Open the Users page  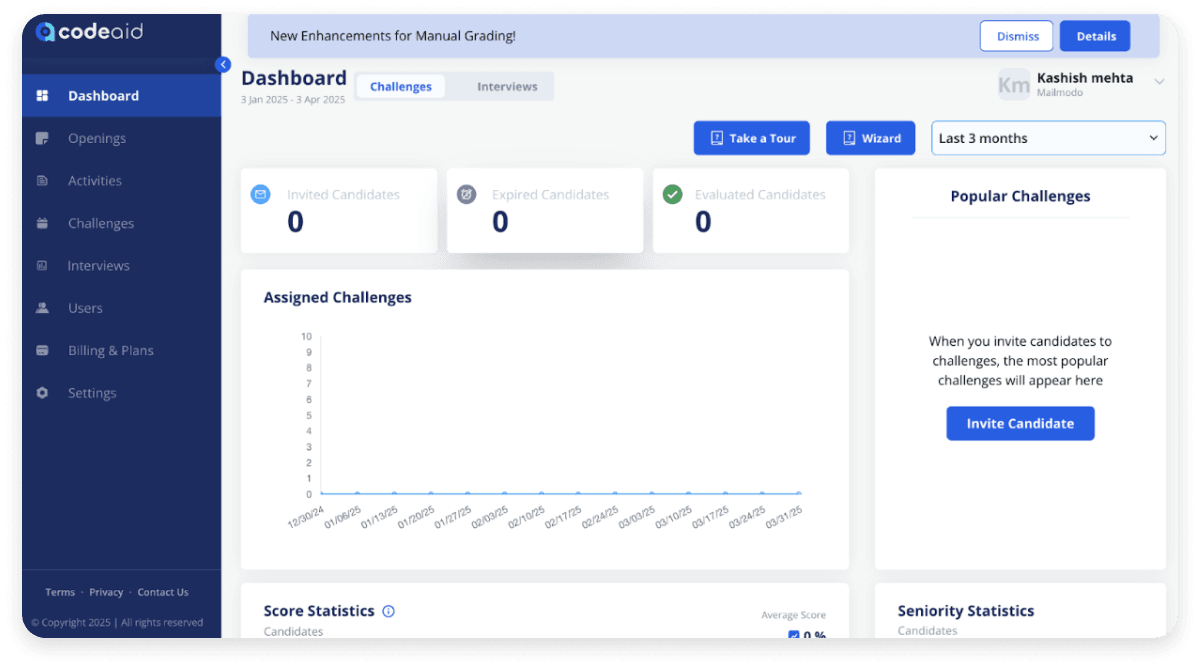pos(121,308)
